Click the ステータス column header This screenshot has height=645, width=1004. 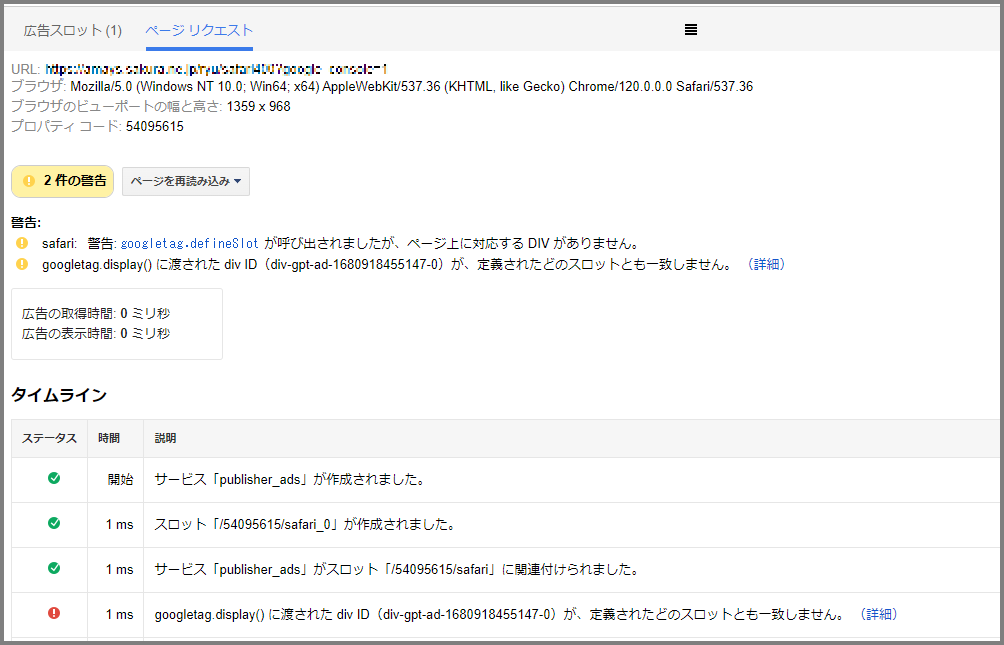pyautogui.click(x=49, y=438)
